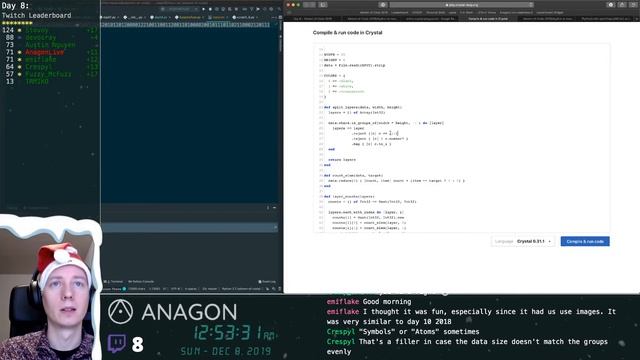
Task: Click 'emiflake' in the Twitch leaderboard
Action: pyautogui.click(x=41, y=60)
